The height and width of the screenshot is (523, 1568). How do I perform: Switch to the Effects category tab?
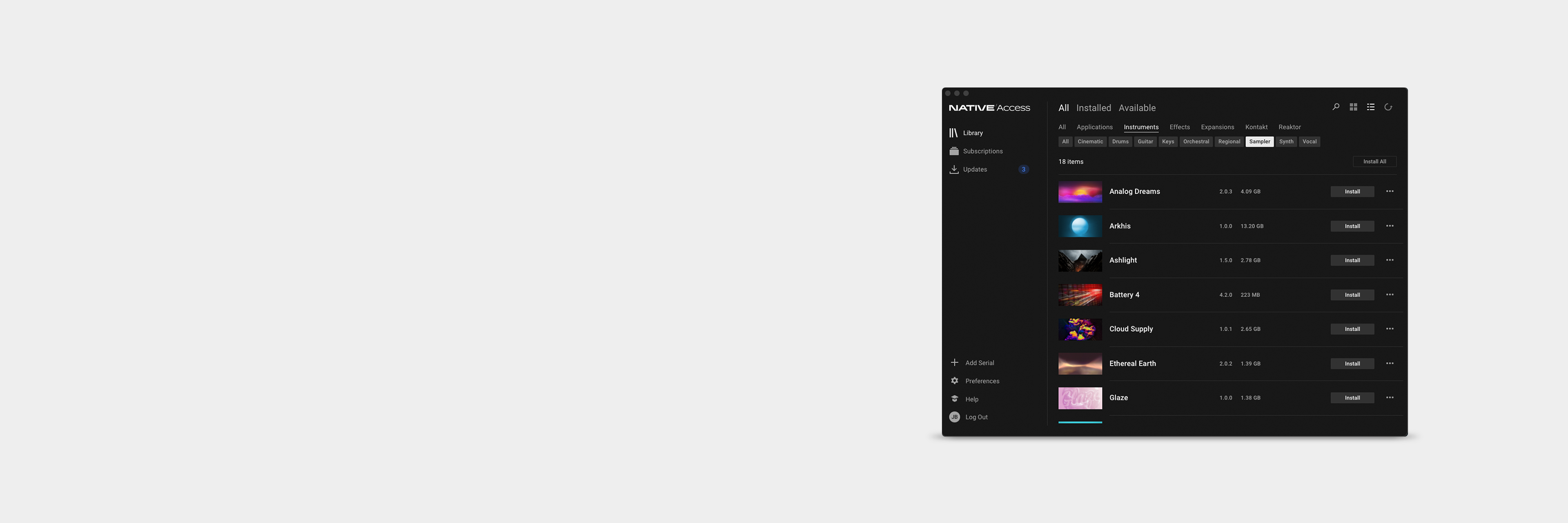point(1180,127)
